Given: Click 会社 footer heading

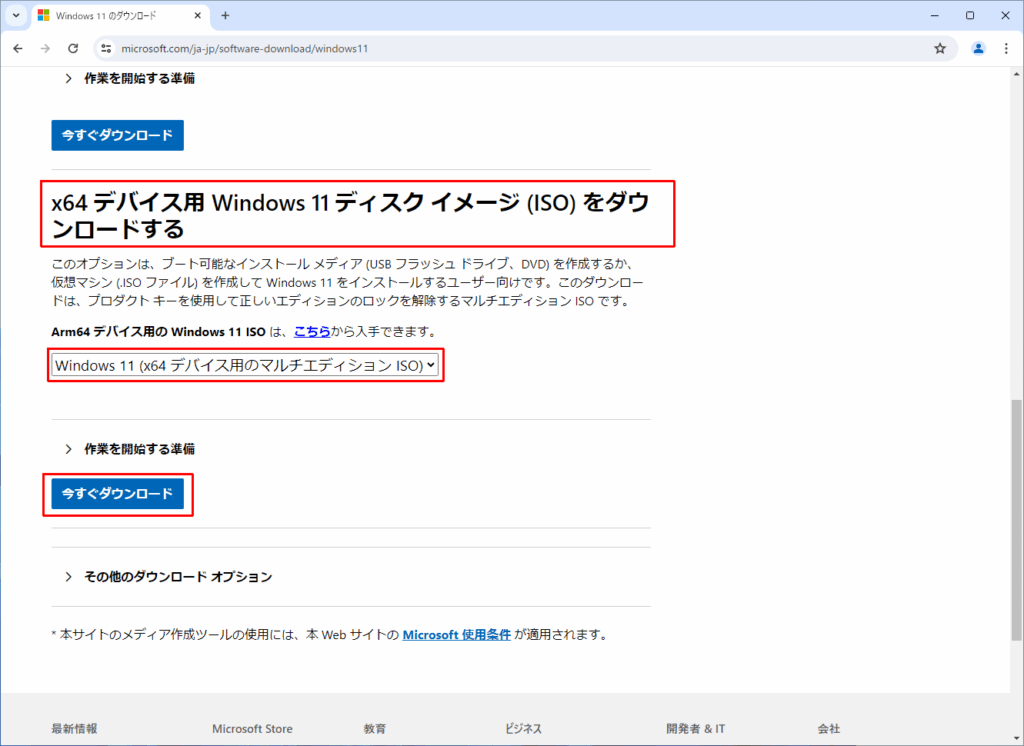Looking at the screenshot, I should tap(829, 728).
